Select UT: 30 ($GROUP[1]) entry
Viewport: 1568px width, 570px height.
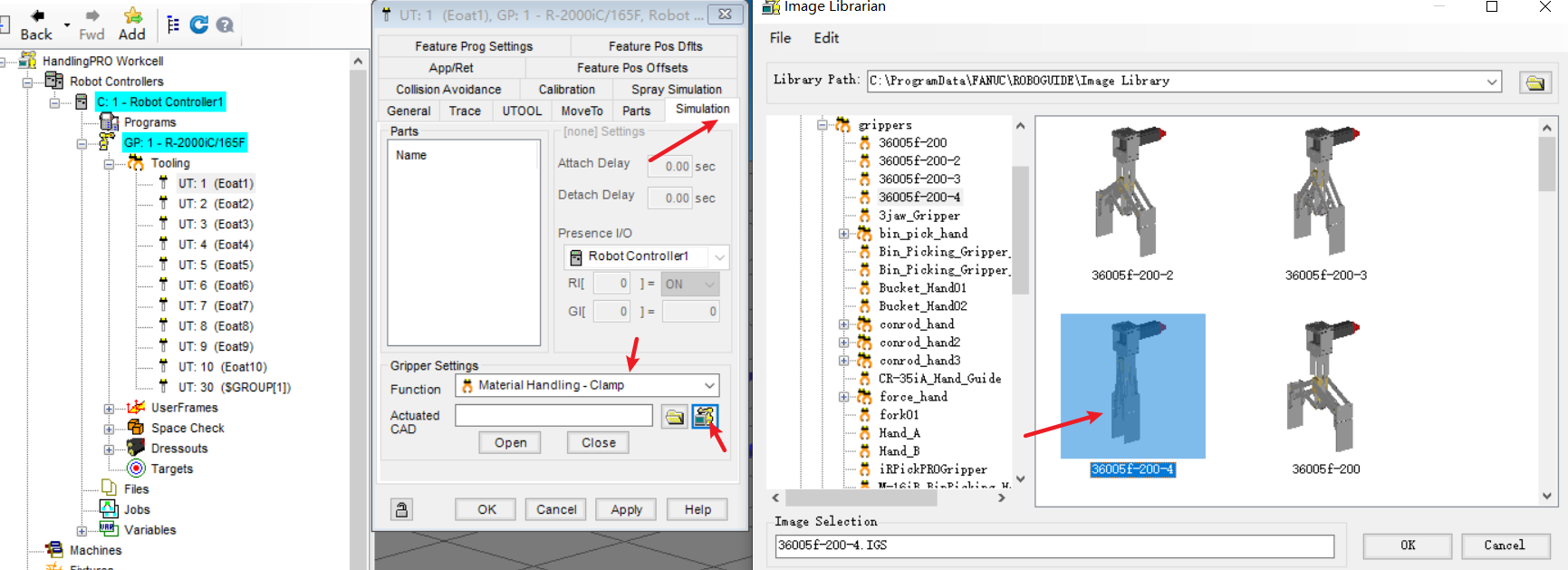[235, 387]
